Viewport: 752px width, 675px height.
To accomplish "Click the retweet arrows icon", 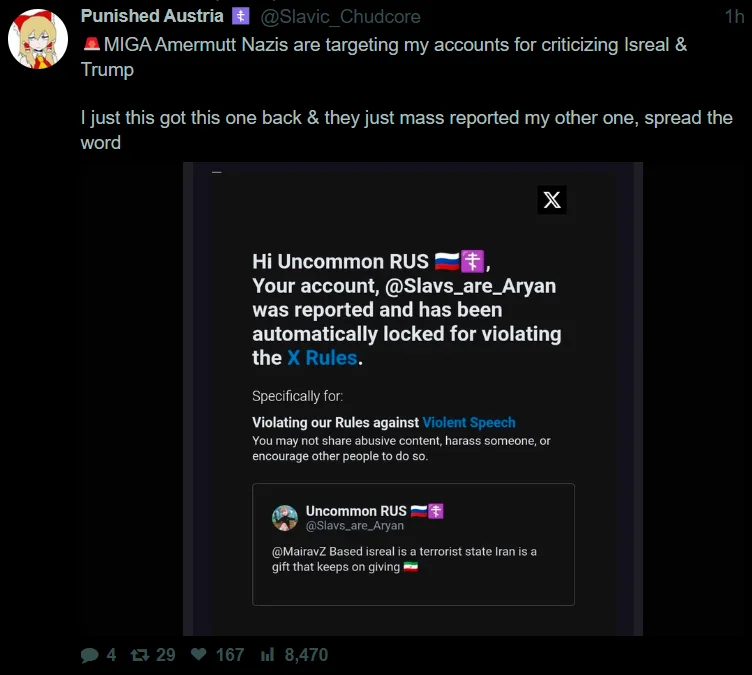I will coord(140,655).
